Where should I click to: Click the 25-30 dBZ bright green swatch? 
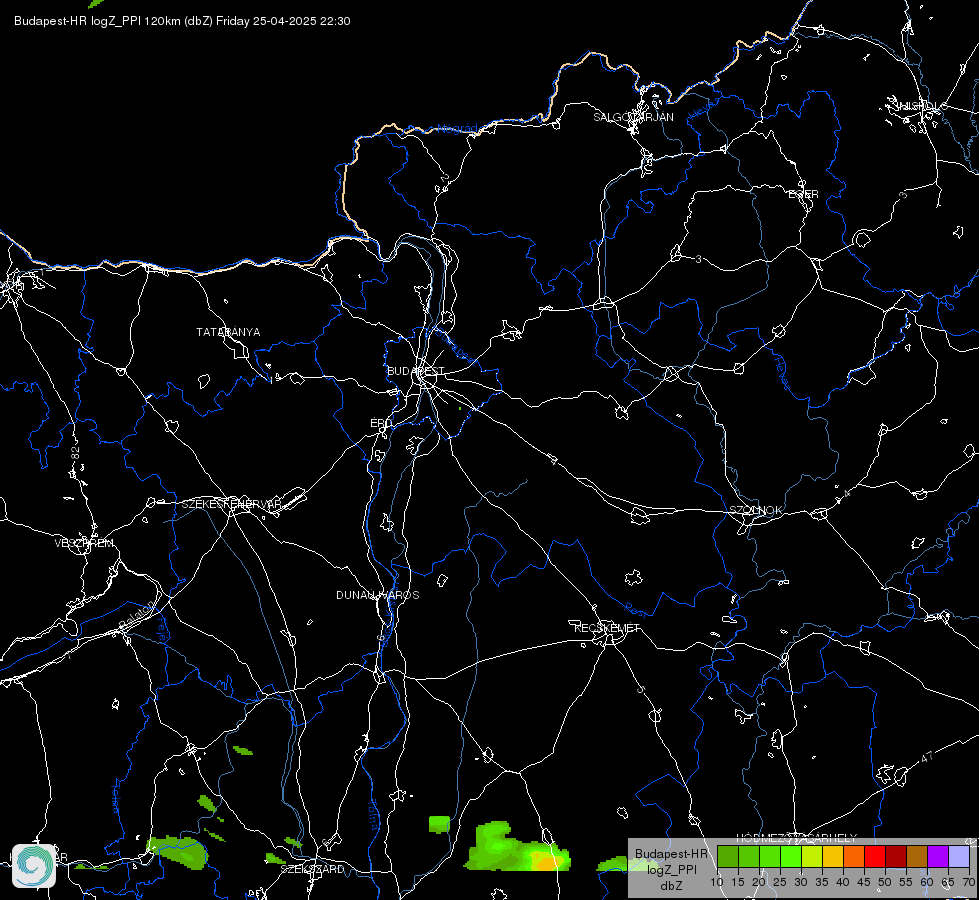[x=790, y=856]
